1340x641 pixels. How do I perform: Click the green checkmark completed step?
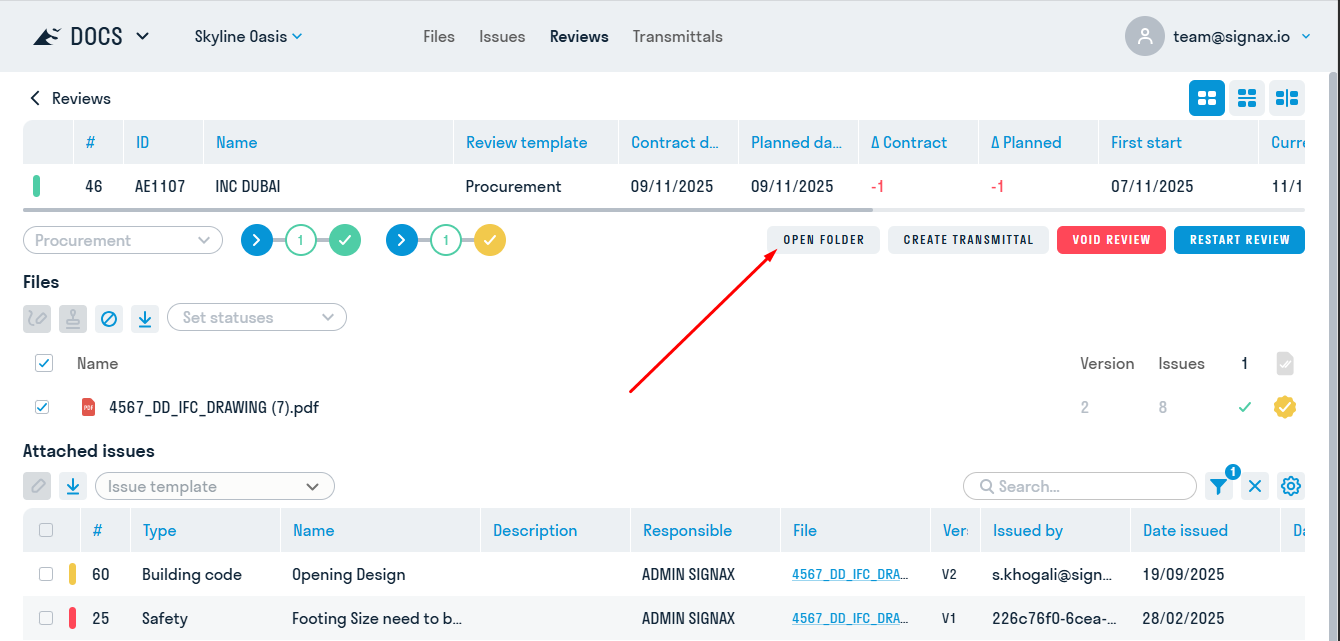pyautogui.click(x=345, y=240)
